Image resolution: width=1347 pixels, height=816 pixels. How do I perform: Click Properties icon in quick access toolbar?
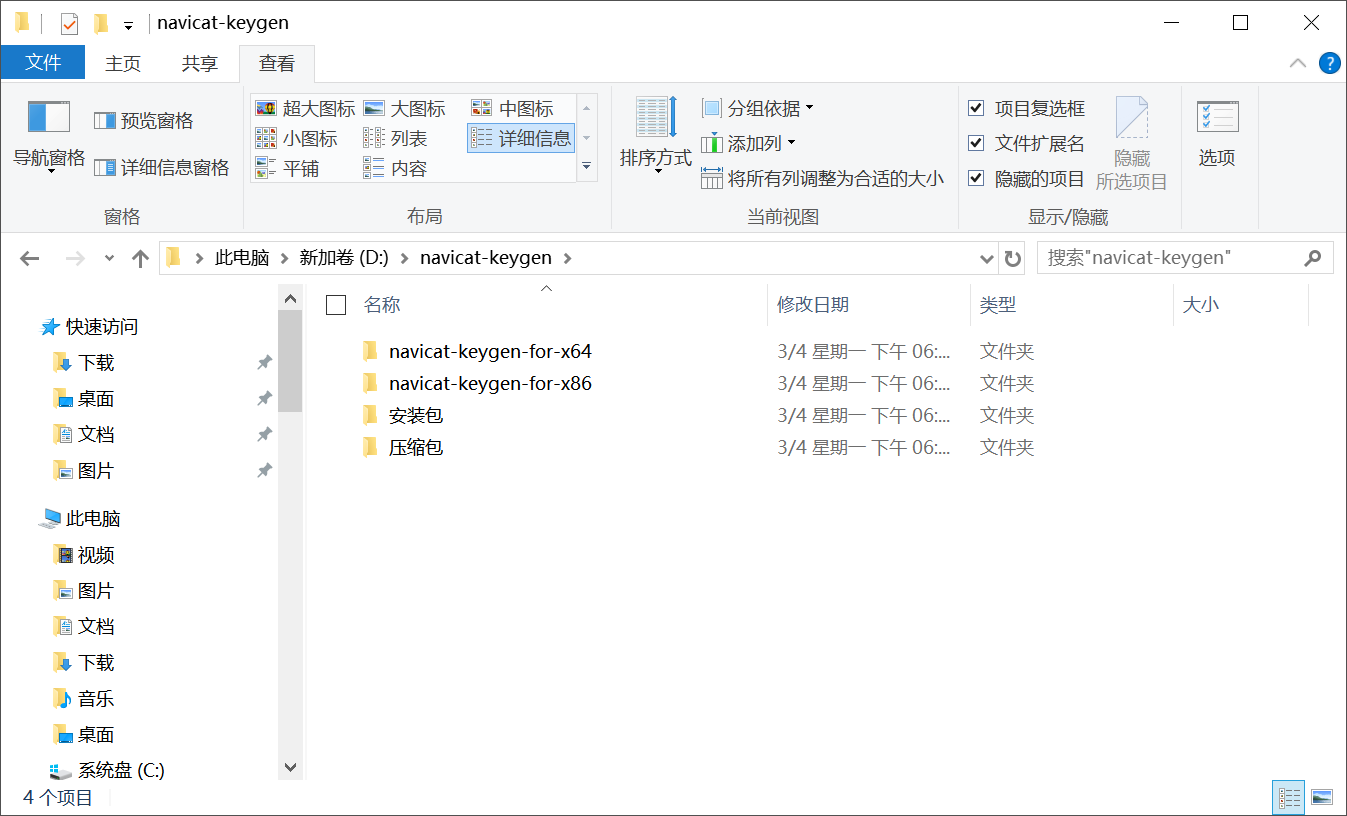coord(69,23)
